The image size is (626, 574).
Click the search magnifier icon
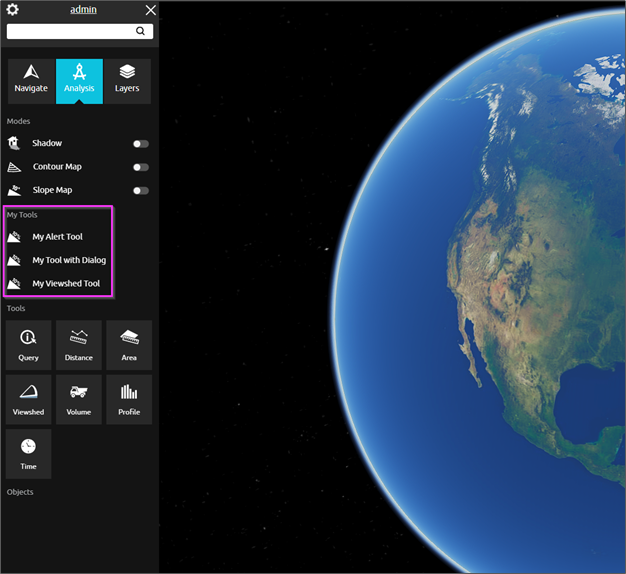point(140,31)
